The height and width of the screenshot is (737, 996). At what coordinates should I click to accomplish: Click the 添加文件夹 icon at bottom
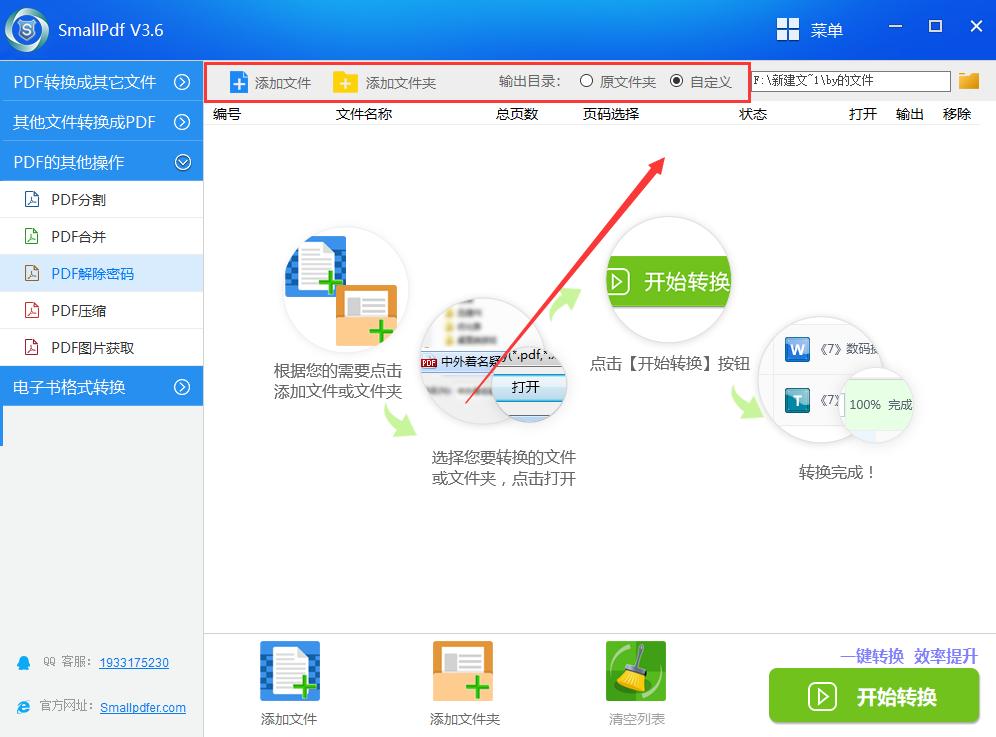tap(463, 670)
